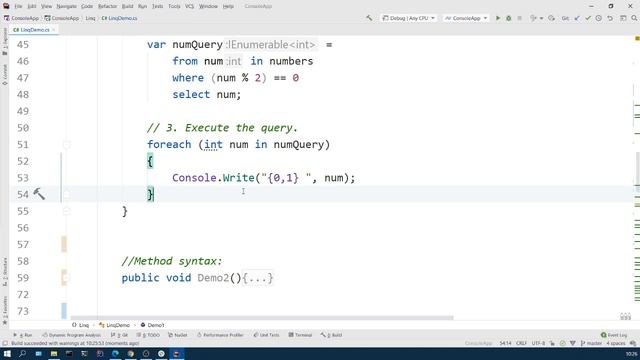Open the VCS menu

[x=189, y=6]
